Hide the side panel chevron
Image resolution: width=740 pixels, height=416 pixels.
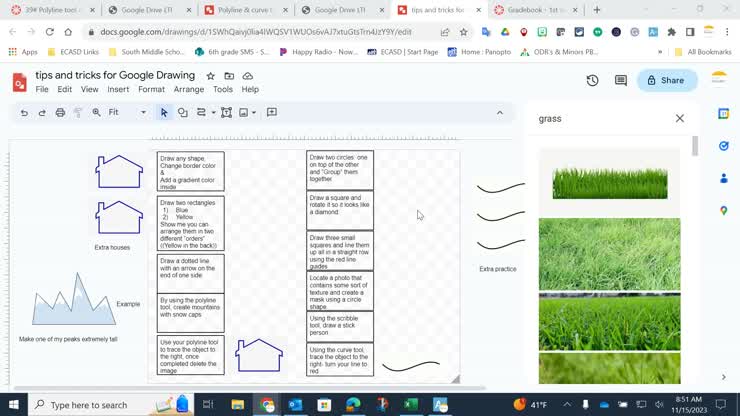coord(723,377)
